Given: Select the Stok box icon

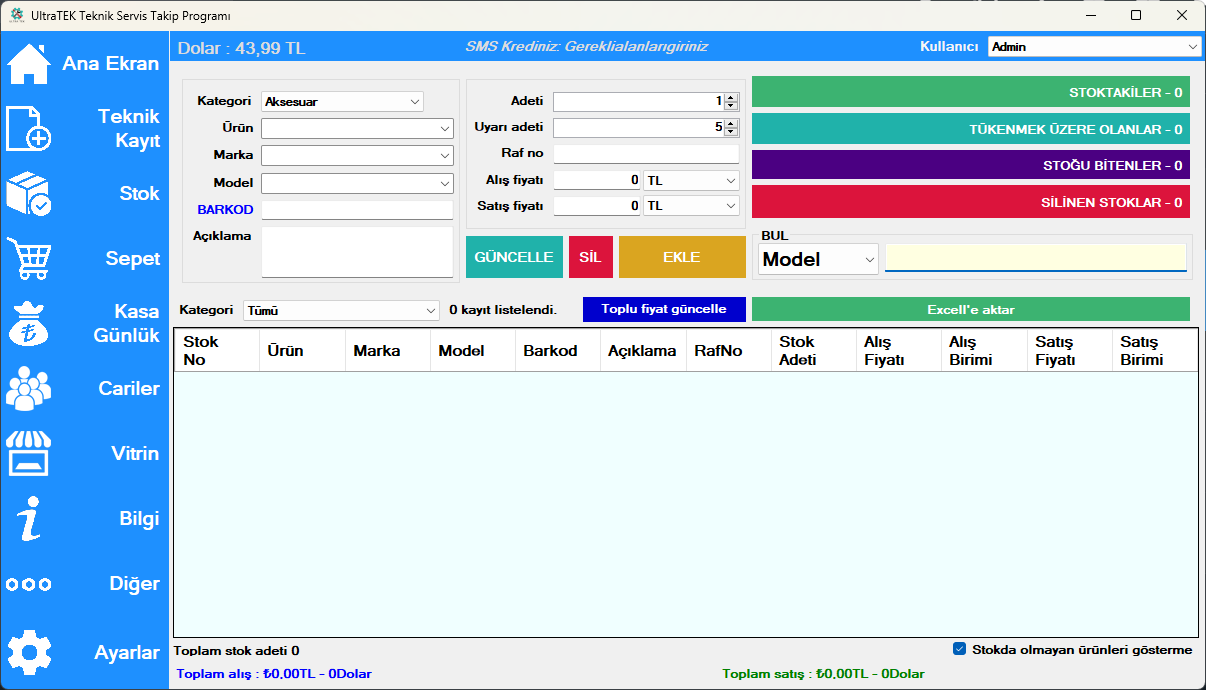Looking at the screenshot, I should coord(29,194).
